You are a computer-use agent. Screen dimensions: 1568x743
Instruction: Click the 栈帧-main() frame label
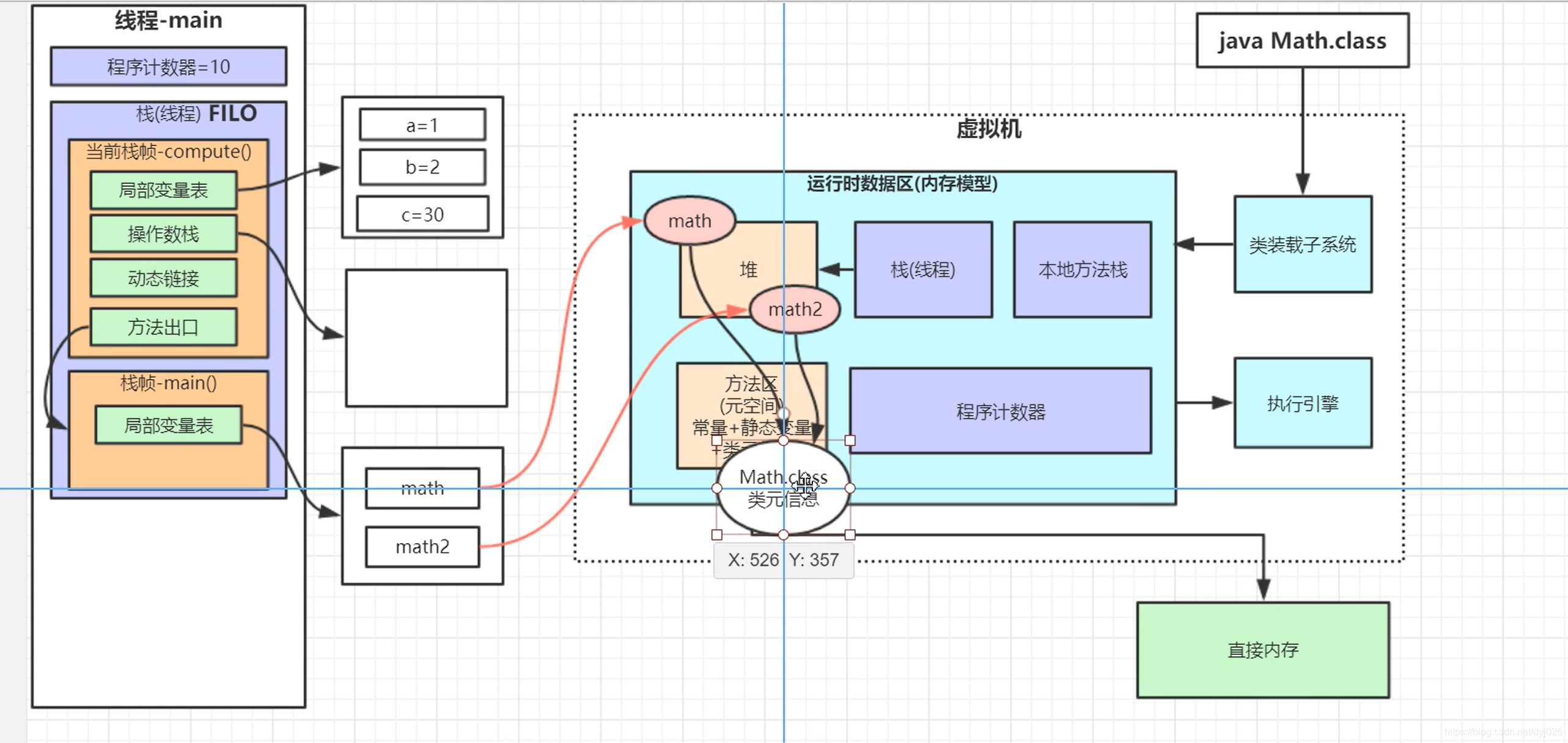[x=169, y=384]
